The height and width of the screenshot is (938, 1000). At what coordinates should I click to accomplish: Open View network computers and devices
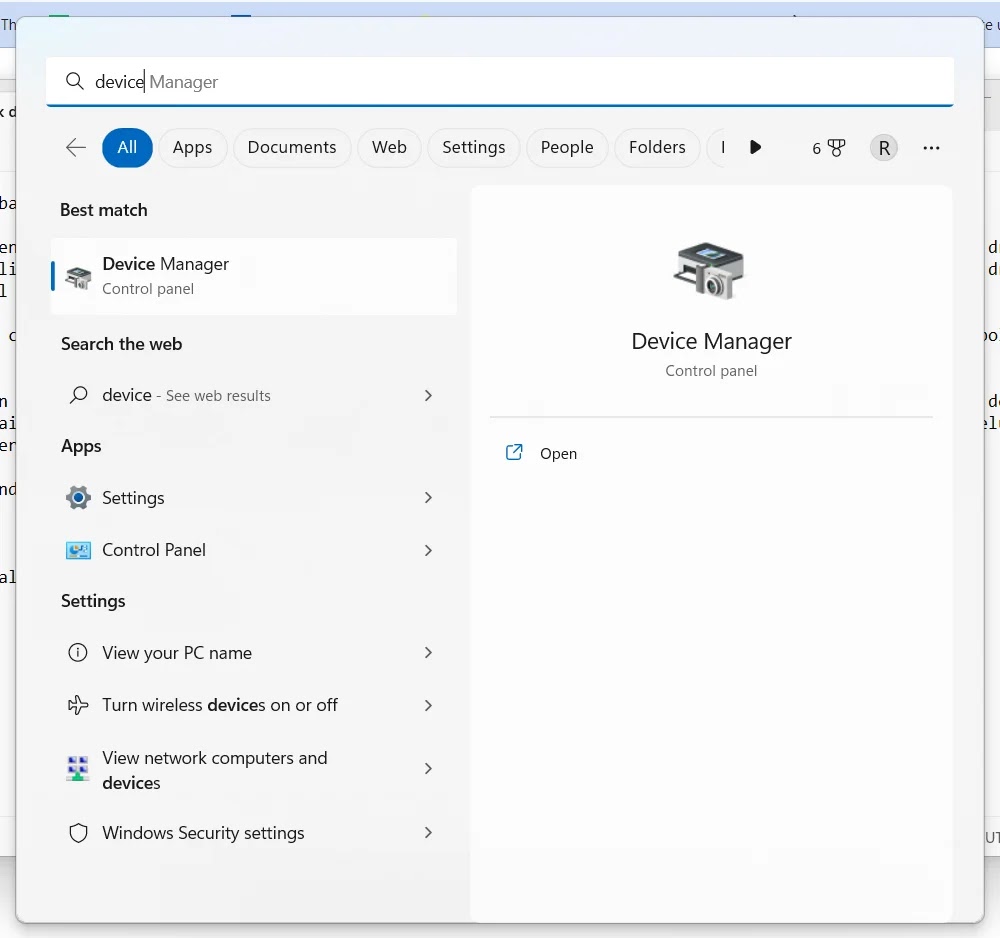tap(254, 769)
